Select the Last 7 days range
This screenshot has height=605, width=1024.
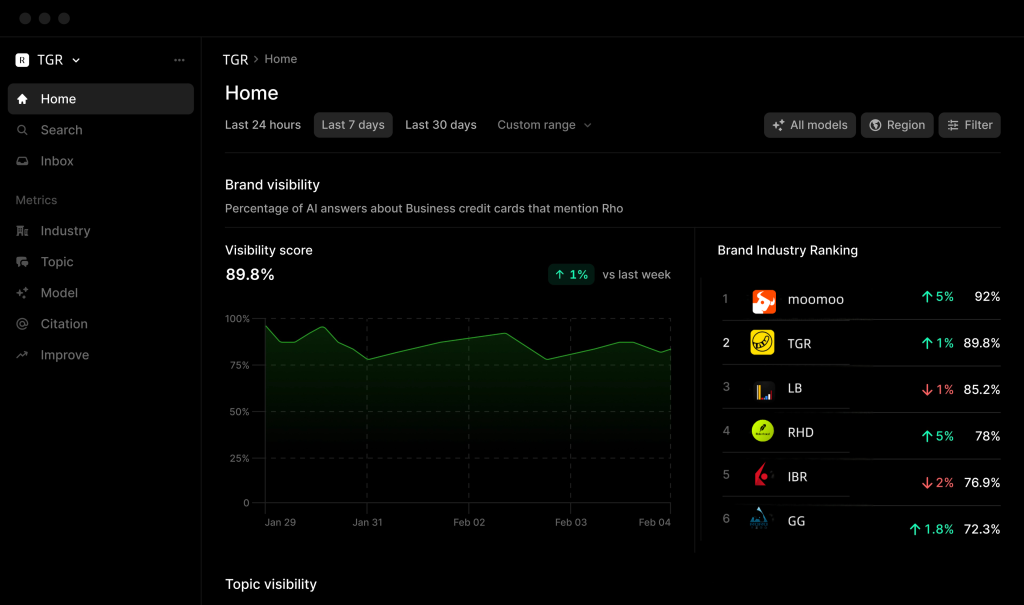[x=353, y=125]
